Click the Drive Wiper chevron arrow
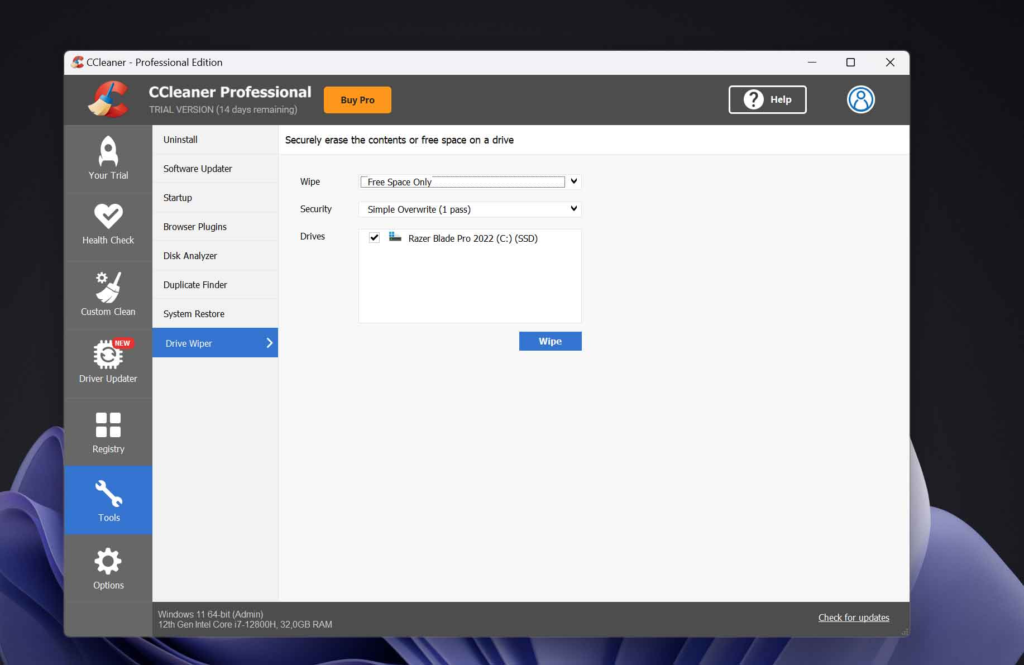Image resolution: width=1024 pixels, height=665 pixels. point(269,343)
